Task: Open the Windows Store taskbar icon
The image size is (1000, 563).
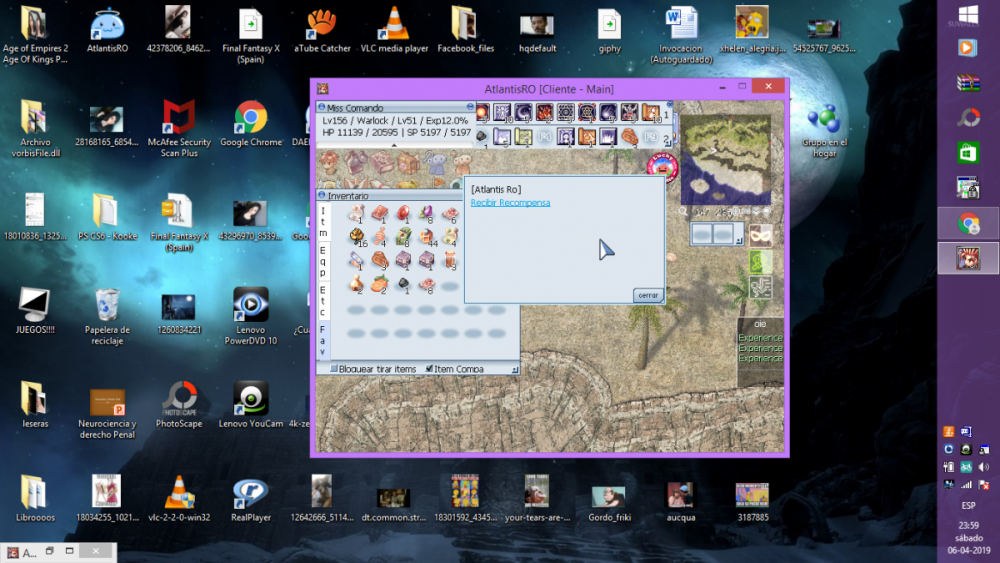Action: pos(968,153)
